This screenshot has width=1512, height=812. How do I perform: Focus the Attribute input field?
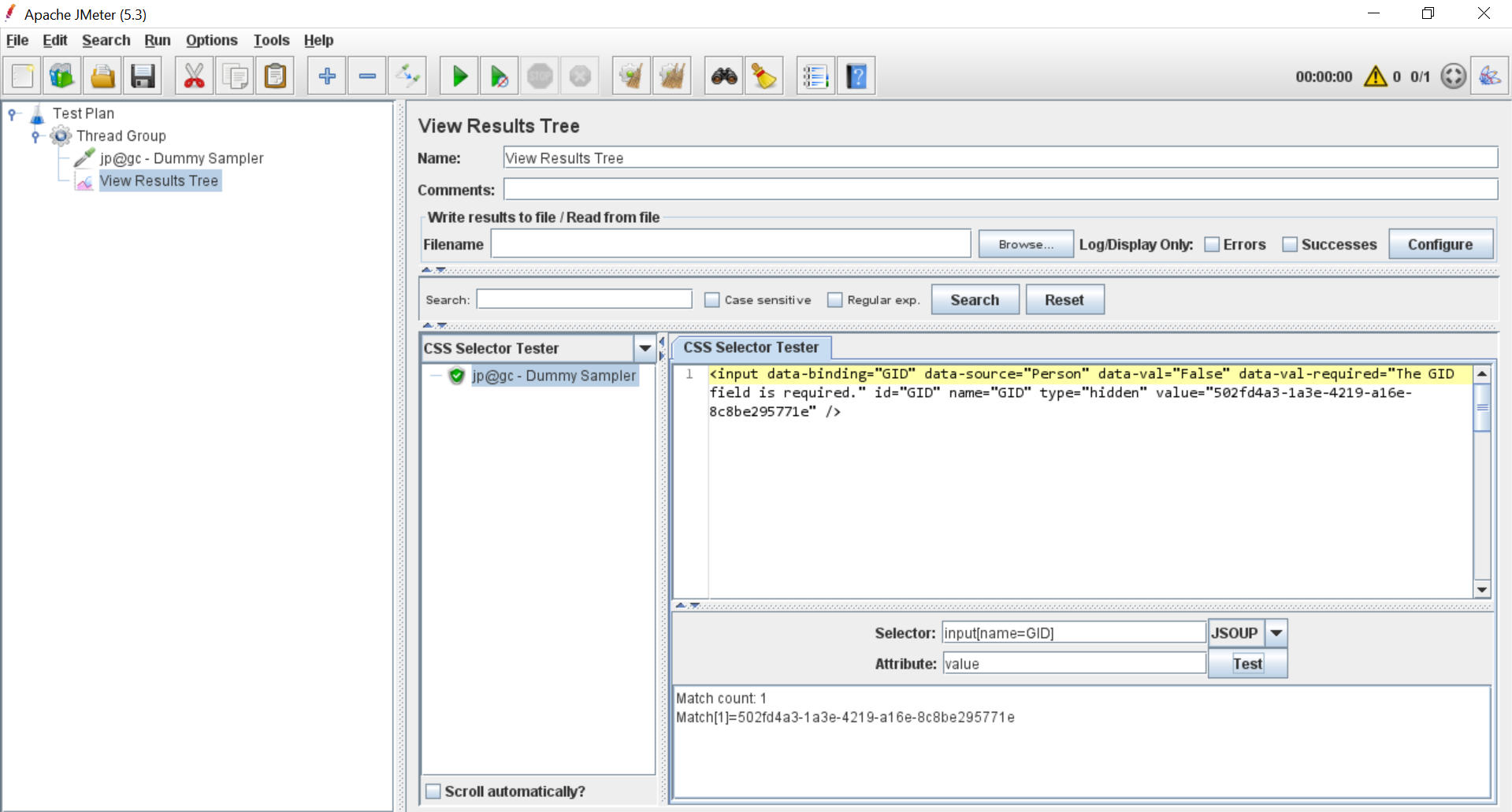pos(1074,663)
